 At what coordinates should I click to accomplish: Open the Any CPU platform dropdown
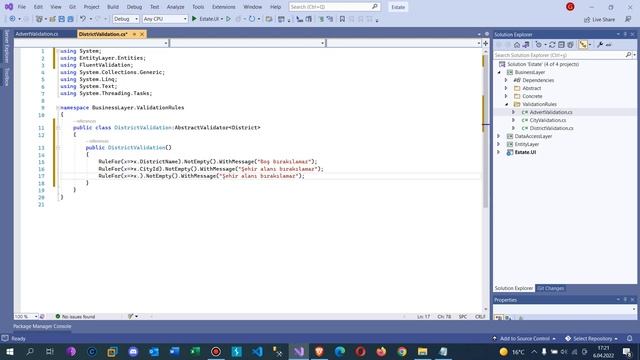click(x=165, y=19)
